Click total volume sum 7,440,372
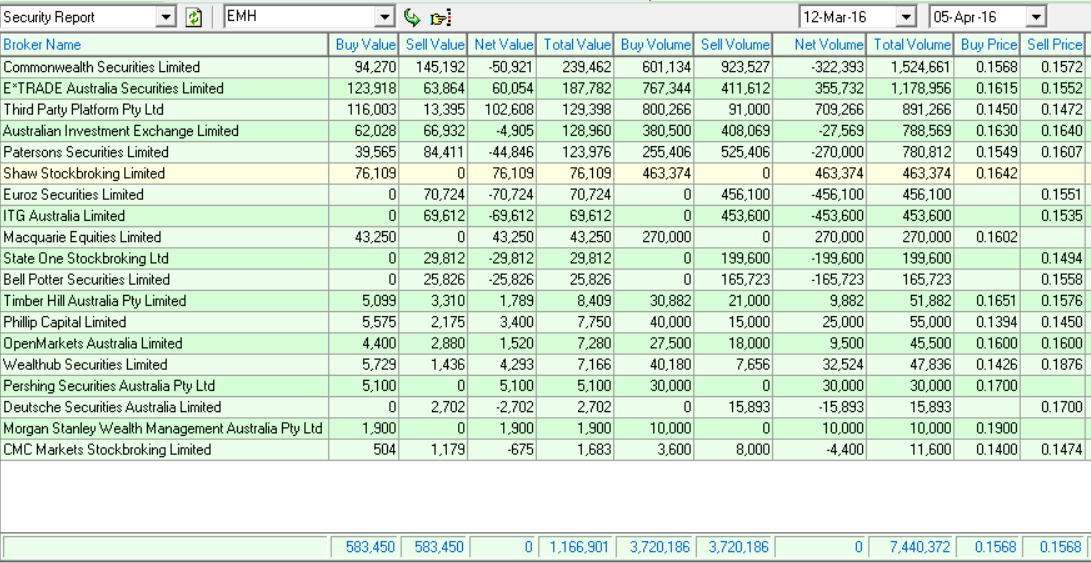This screenshot has height=563, width=1091. (x=910, y=547)
